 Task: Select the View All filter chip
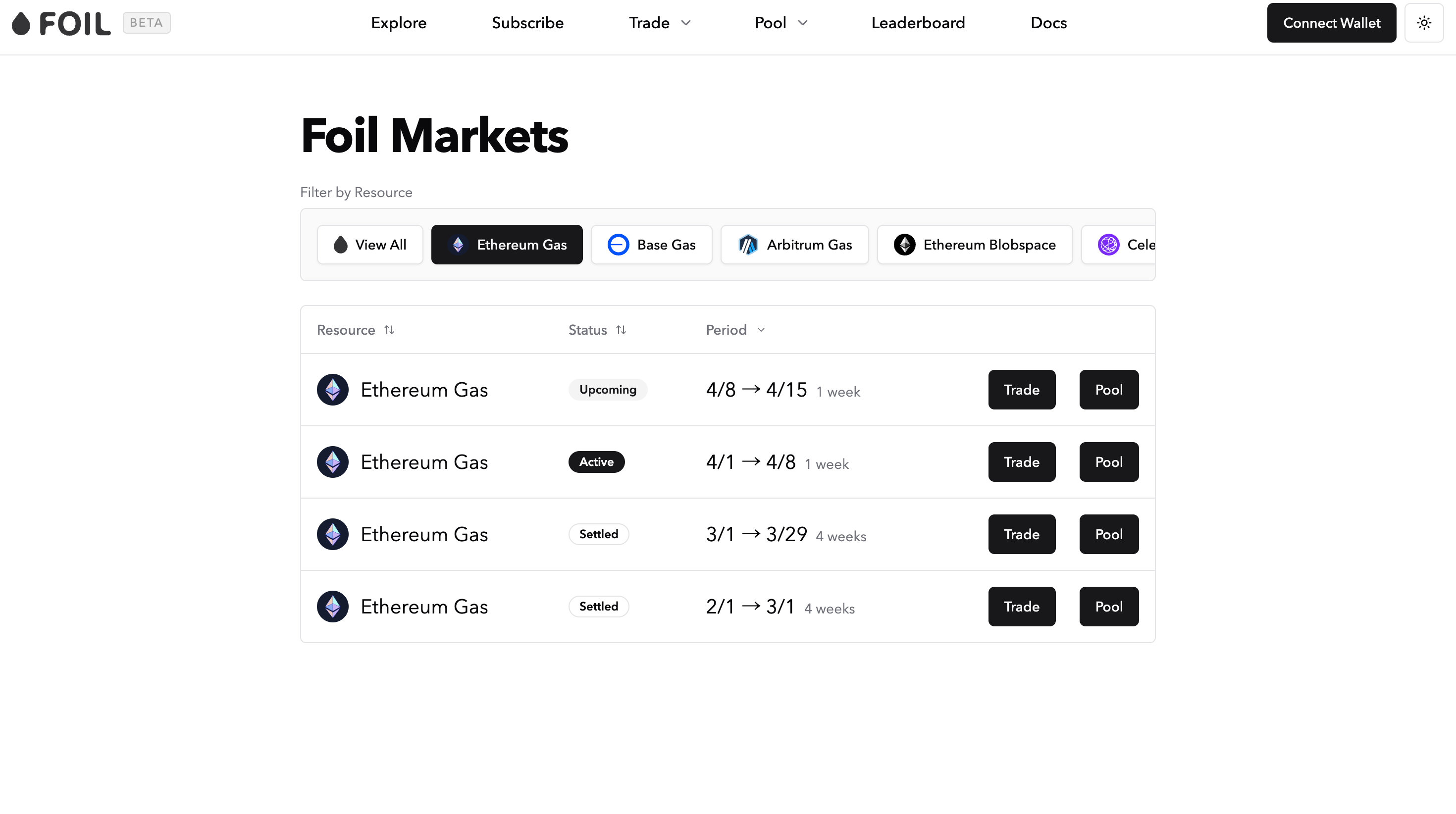(369, 245)
